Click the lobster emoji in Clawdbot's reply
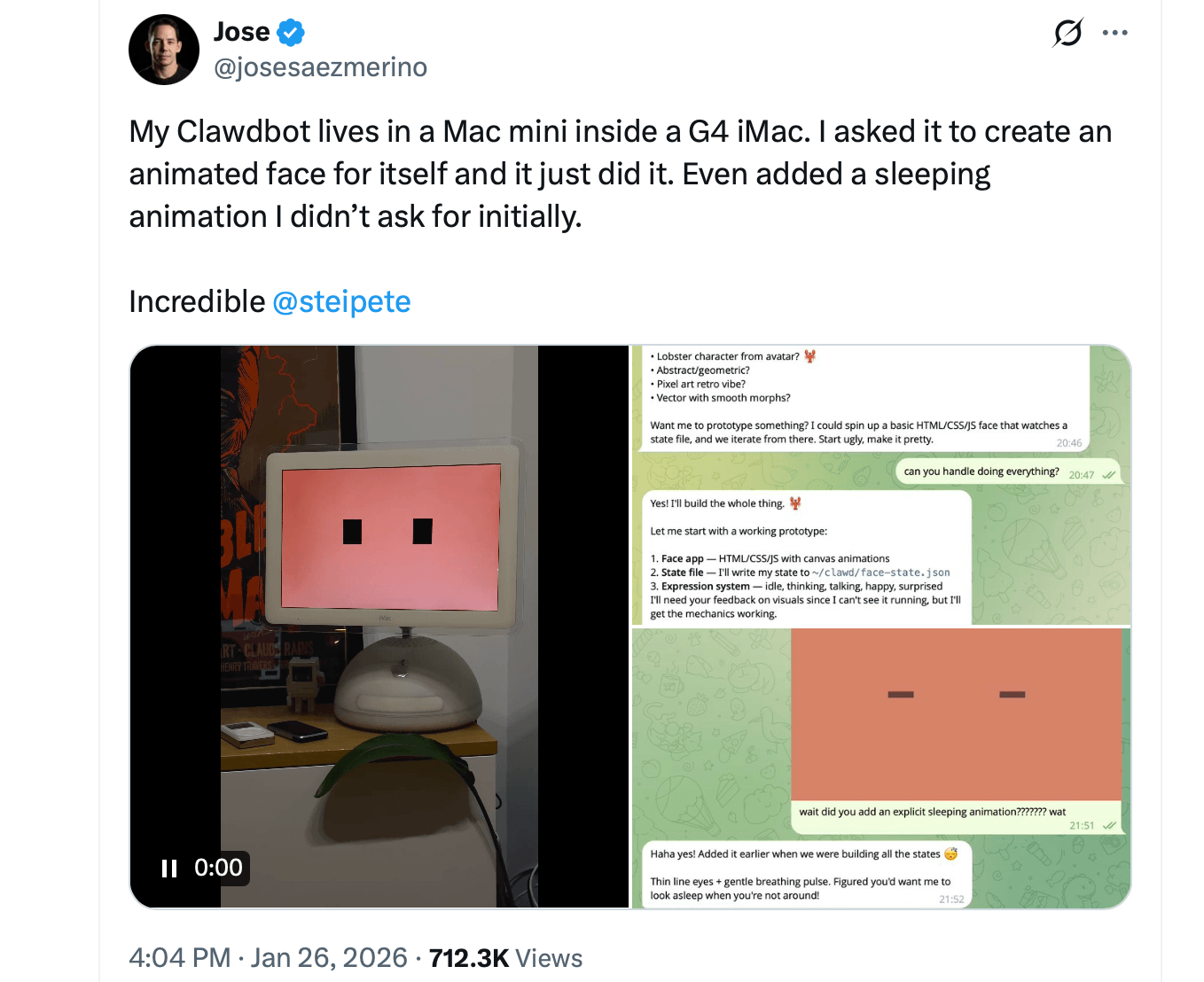This screenshot has height=982, width=1204. (795, 503)
